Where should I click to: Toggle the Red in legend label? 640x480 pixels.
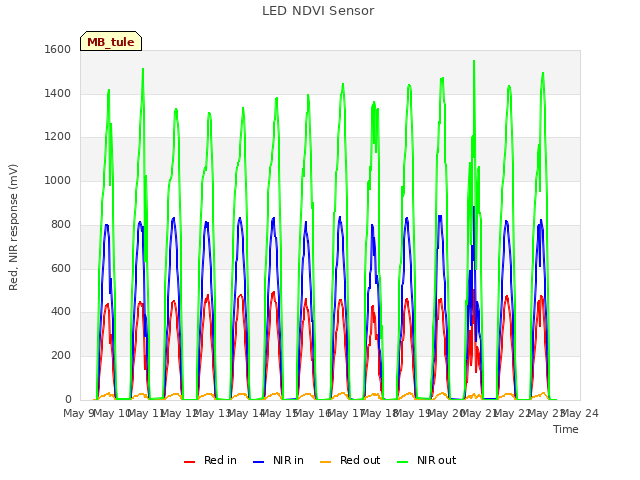click(220, 460)
